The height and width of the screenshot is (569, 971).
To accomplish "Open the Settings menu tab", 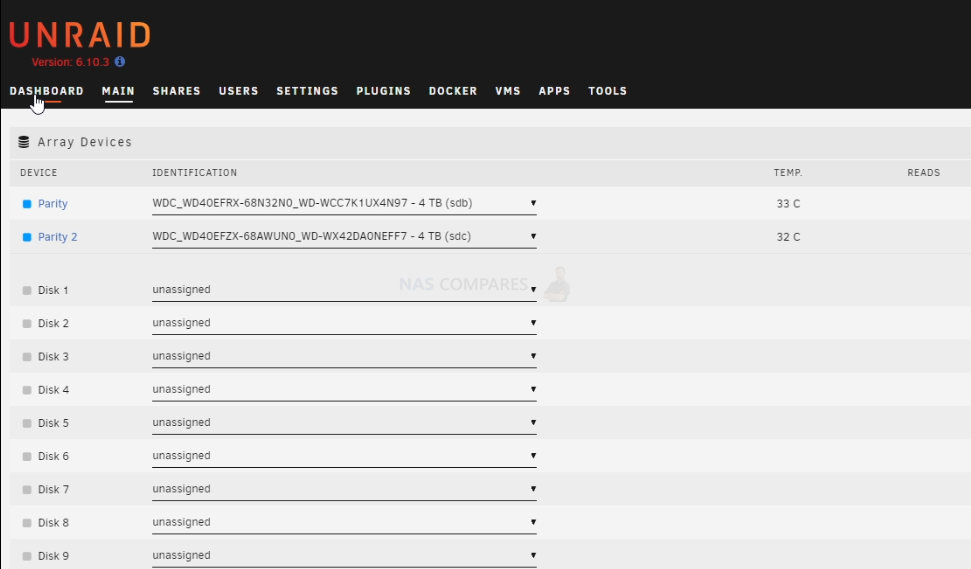I will point(307,91).
